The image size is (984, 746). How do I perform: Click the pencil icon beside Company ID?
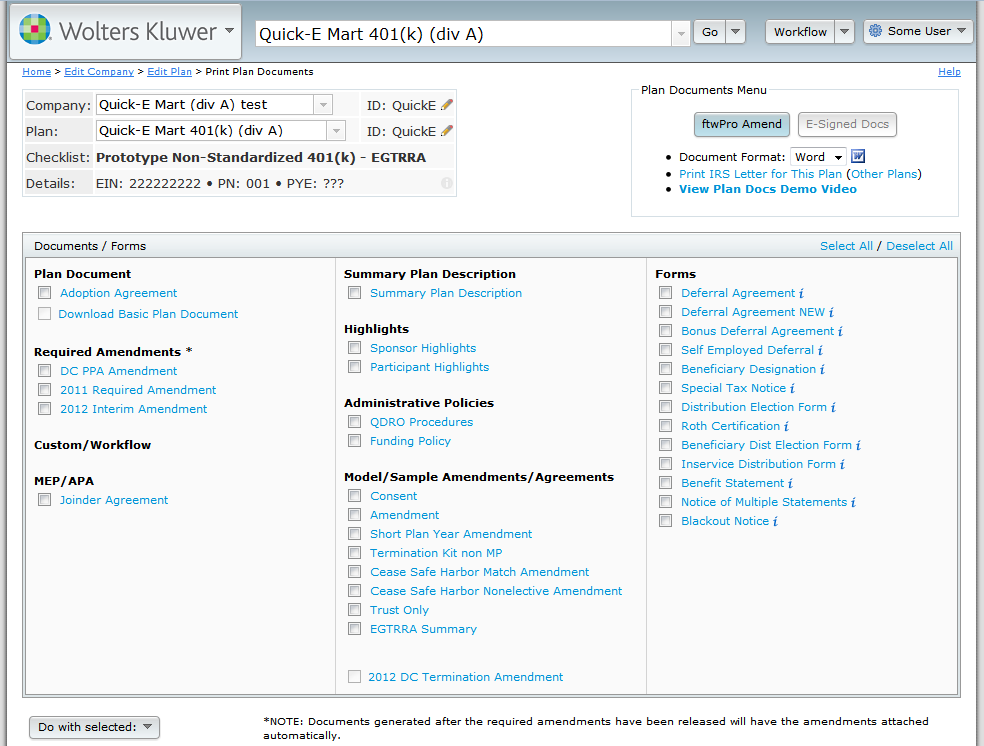447,105
